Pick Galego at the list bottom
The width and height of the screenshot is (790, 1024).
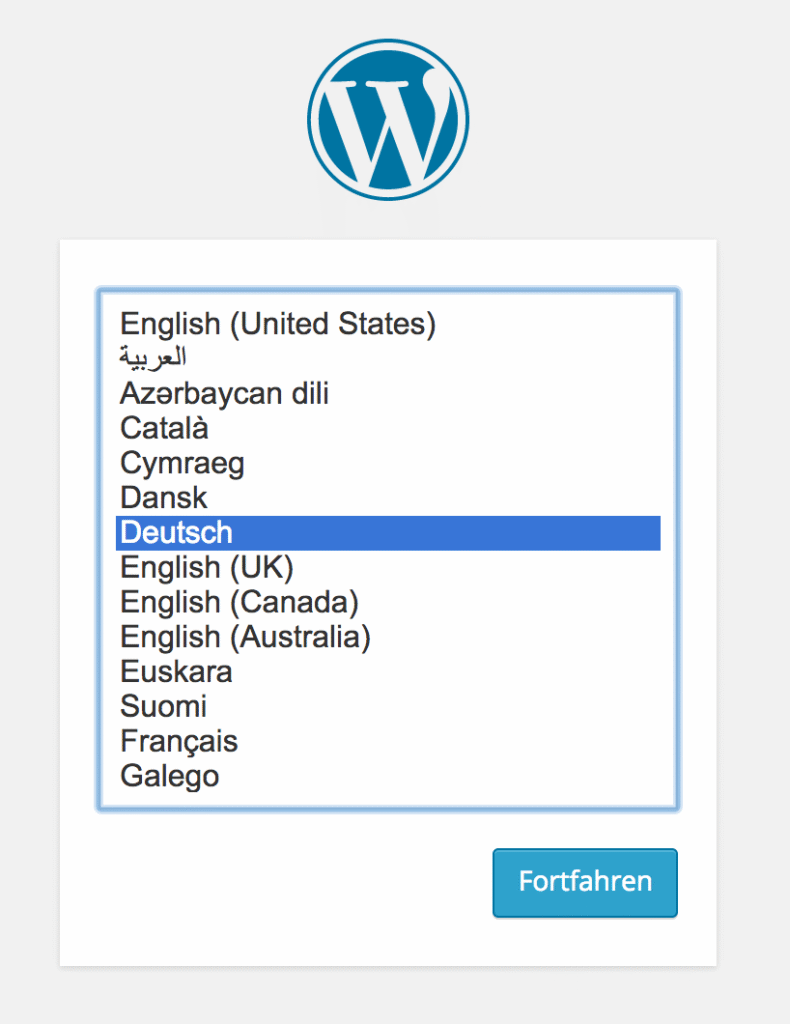click(x=169, y=776)
